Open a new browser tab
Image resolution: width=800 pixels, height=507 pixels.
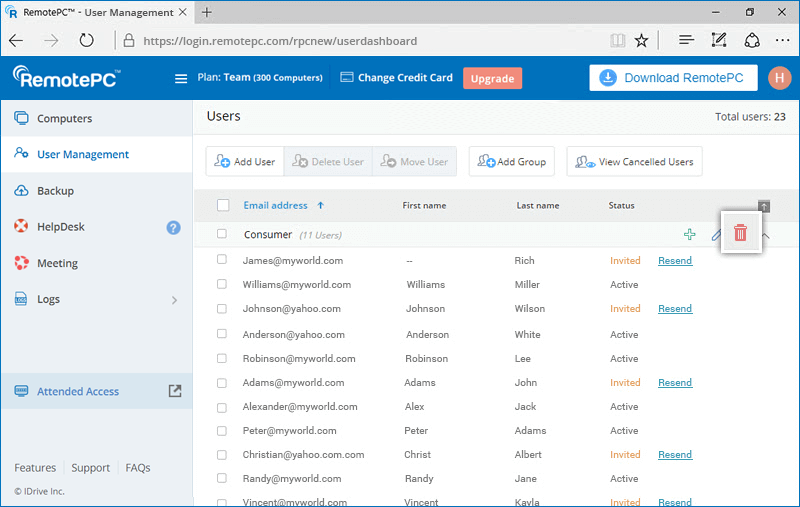coord(207,12)
